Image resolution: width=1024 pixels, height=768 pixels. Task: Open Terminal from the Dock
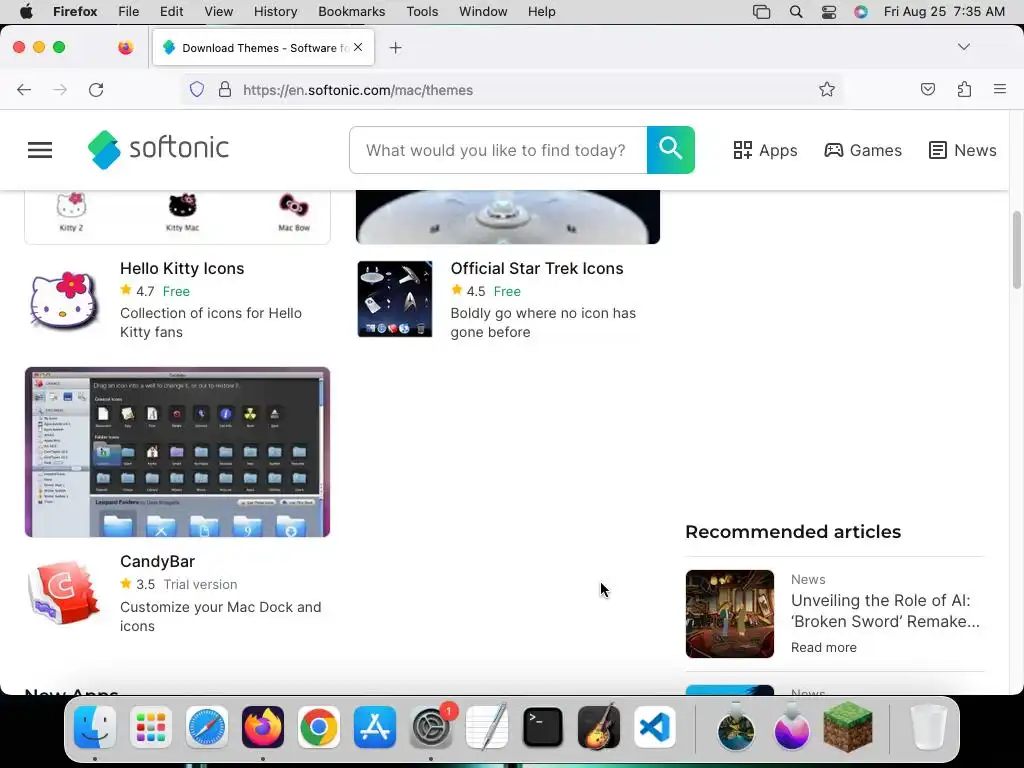tap(543, 727)
